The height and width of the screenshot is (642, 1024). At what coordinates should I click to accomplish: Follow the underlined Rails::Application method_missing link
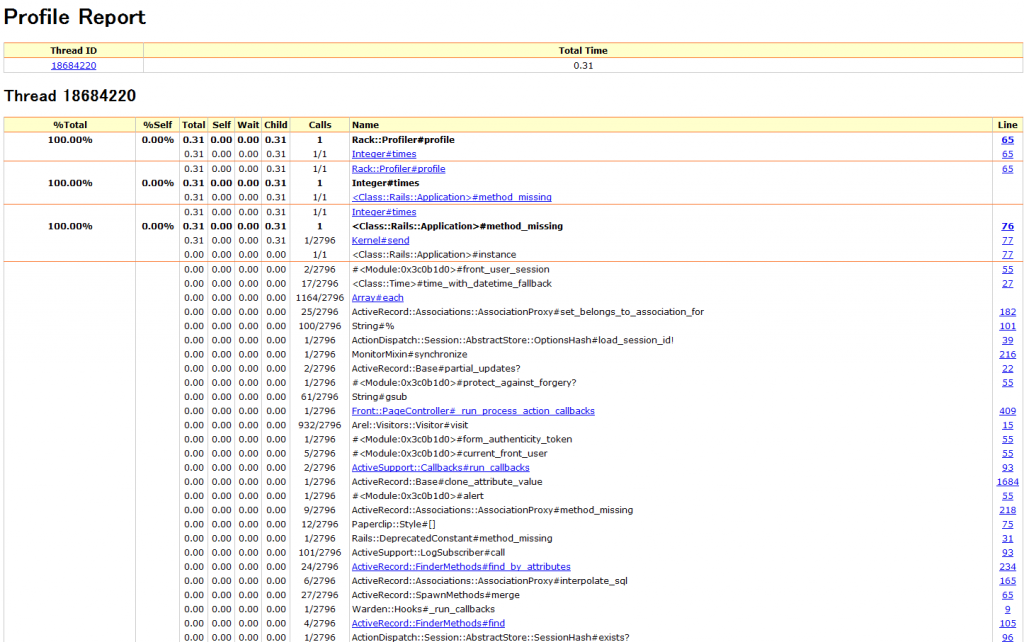(451, 198)
